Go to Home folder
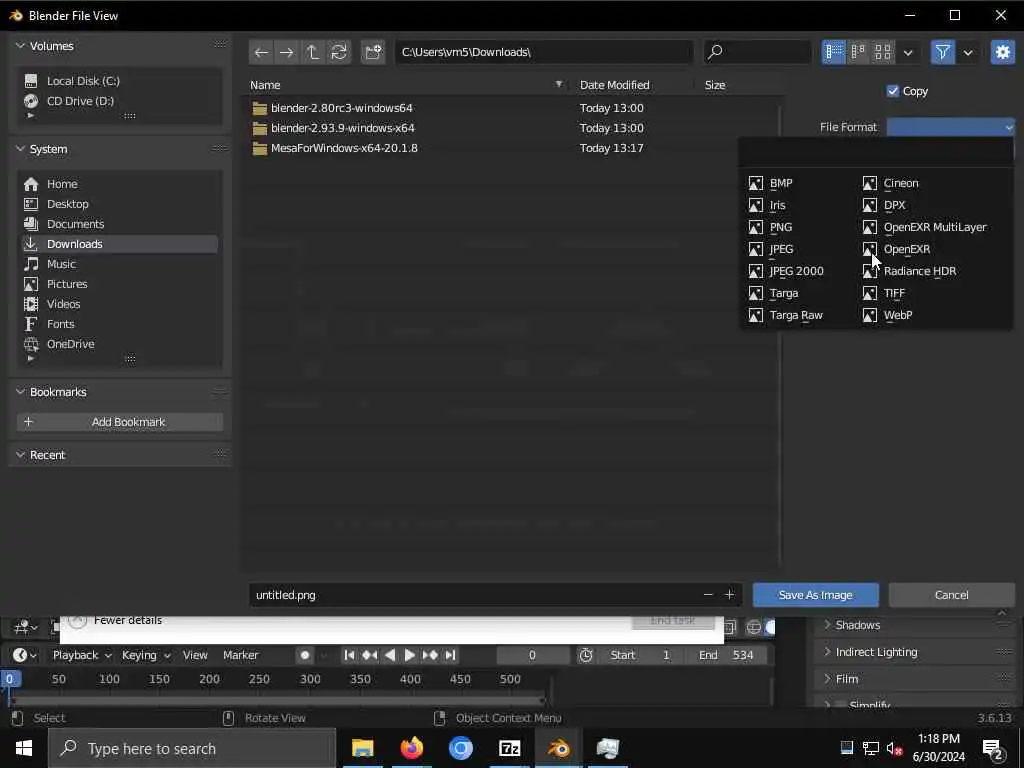The image size is (1024, 768). [120, 184]
